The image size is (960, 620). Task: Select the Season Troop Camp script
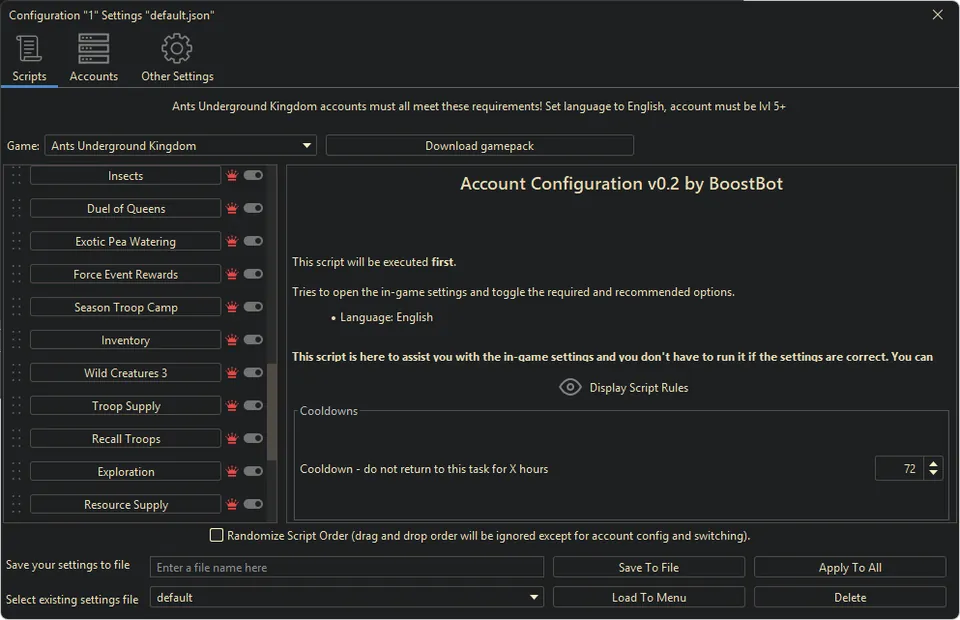[x=126, y=307]
